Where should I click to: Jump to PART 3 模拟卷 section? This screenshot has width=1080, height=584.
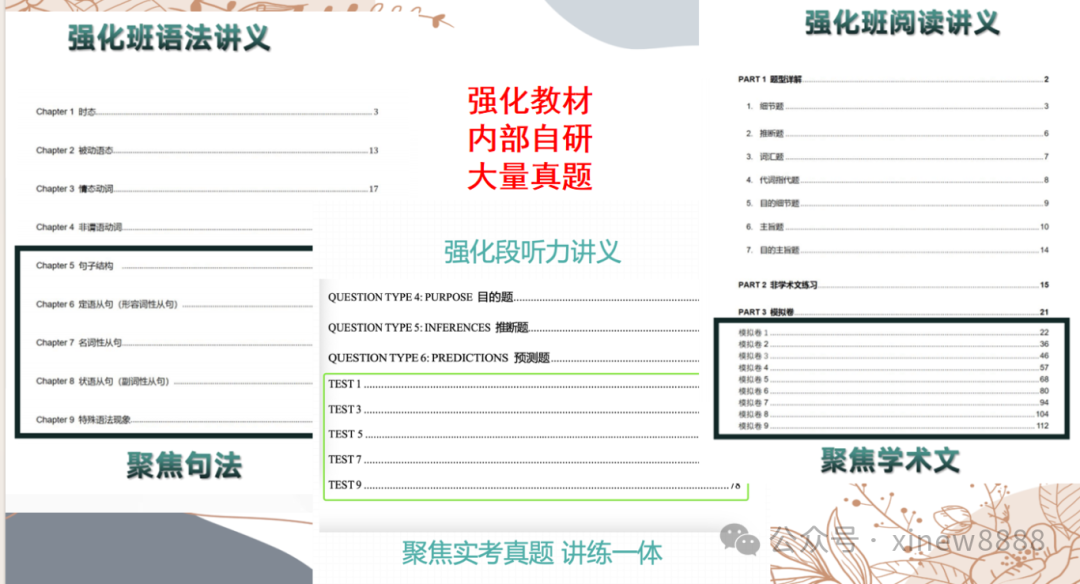coord(767,312)
